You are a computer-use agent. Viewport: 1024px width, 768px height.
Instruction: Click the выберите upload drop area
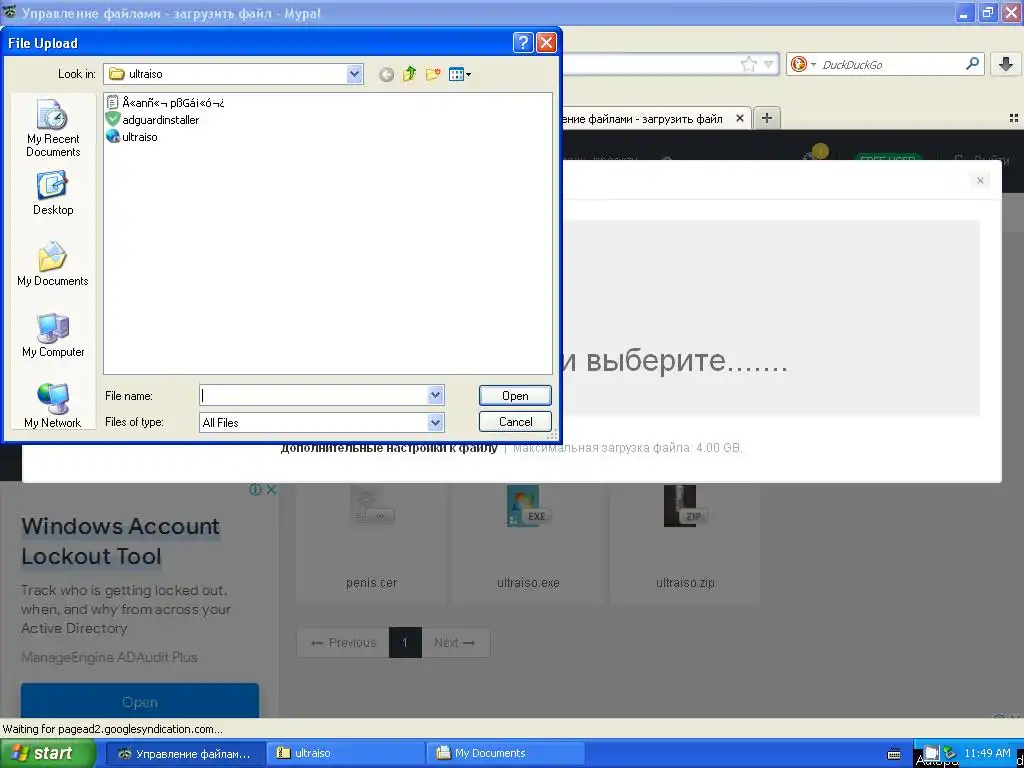click(771, 318)
